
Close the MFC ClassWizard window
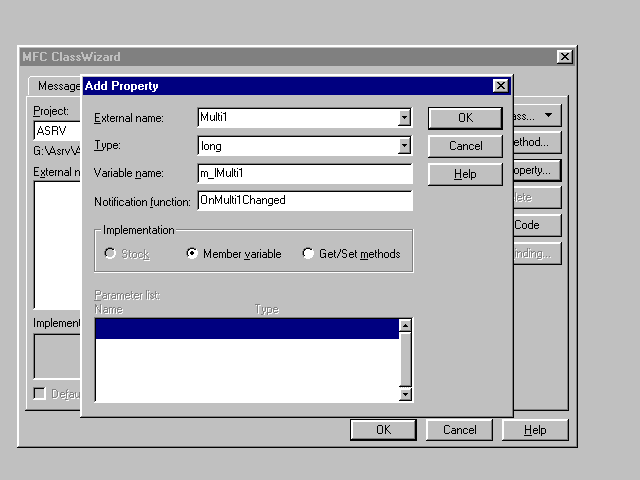[564, 57]
